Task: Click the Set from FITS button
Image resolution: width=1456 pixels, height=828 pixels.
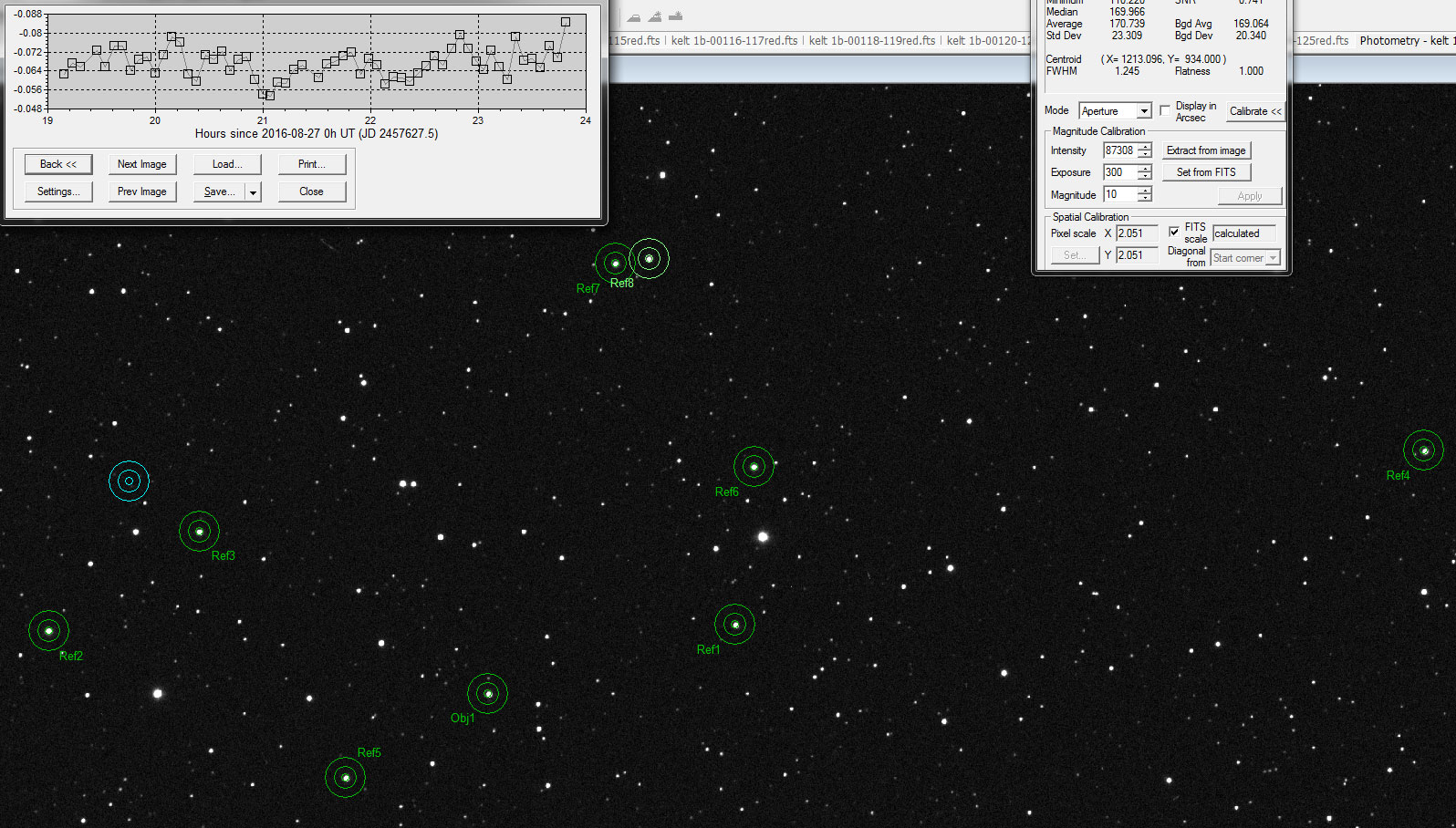Action: [x=1205, y=172]
